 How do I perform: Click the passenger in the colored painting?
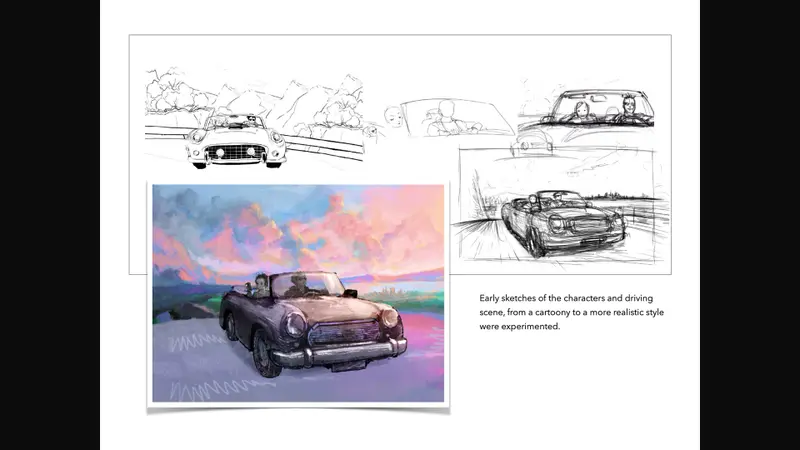pos(262,286)
